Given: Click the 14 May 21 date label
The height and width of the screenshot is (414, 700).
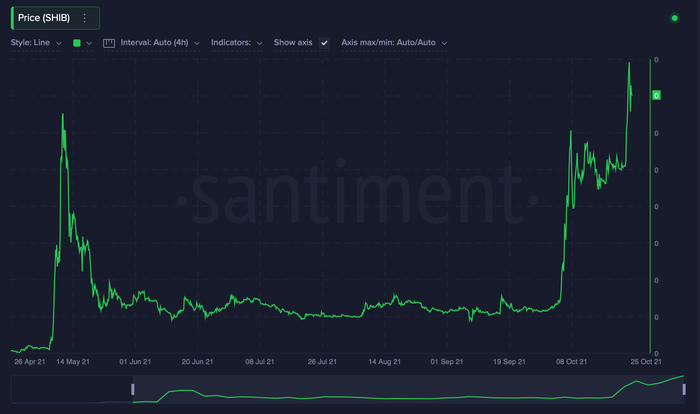Looking at the screenshot, I should (73, 362).
